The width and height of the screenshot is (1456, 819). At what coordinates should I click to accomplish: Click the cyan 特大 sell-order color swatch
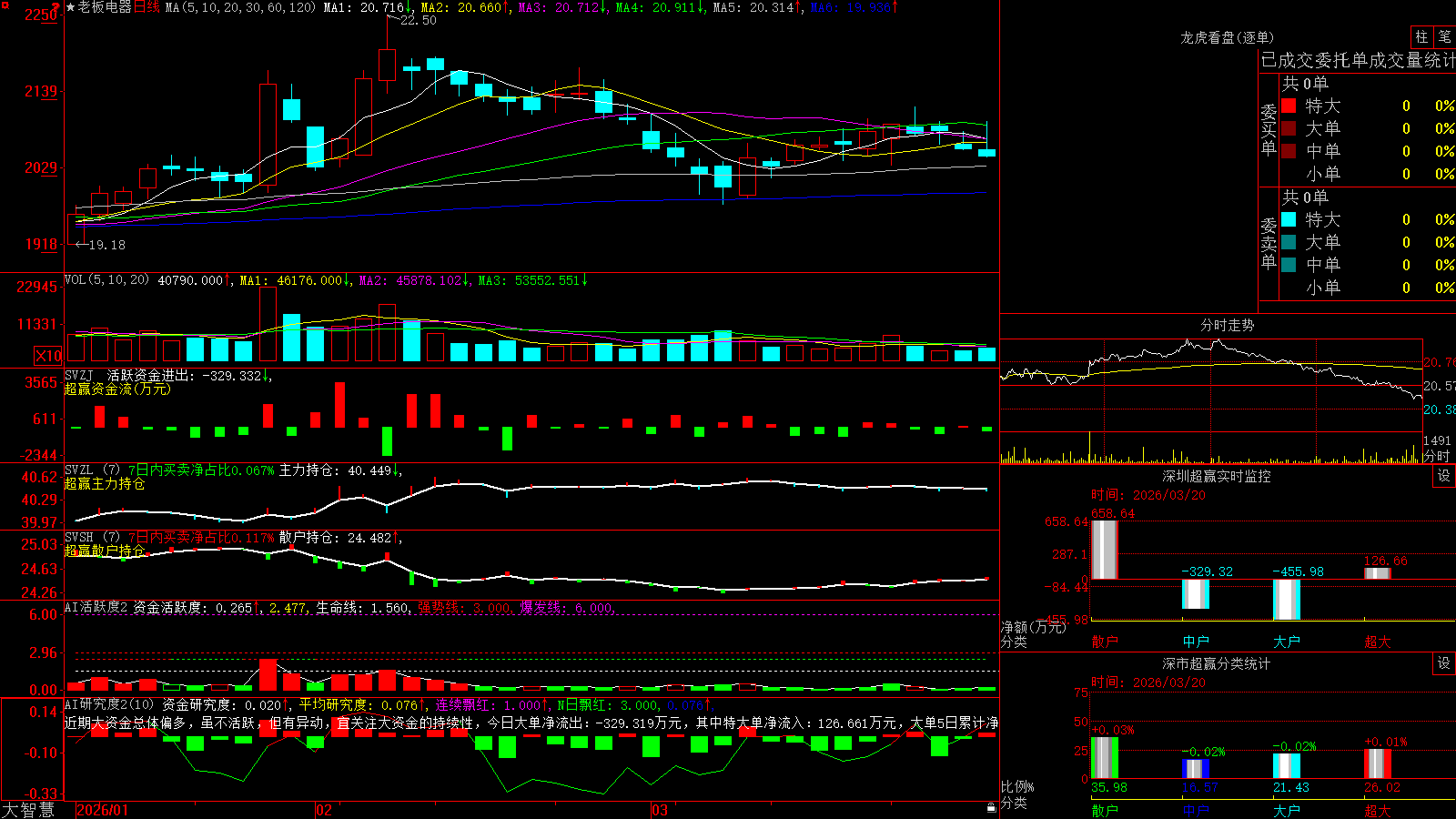pyautogui.click(x=1289, y=219)
